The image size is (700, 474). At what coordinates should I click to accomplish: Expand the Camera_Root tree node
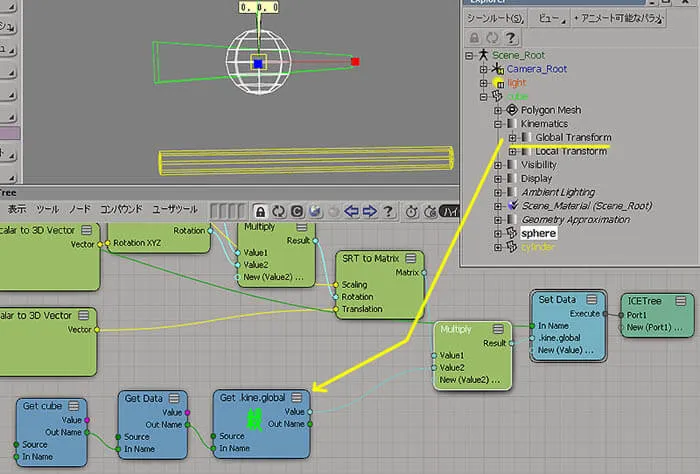pos(483,69)
